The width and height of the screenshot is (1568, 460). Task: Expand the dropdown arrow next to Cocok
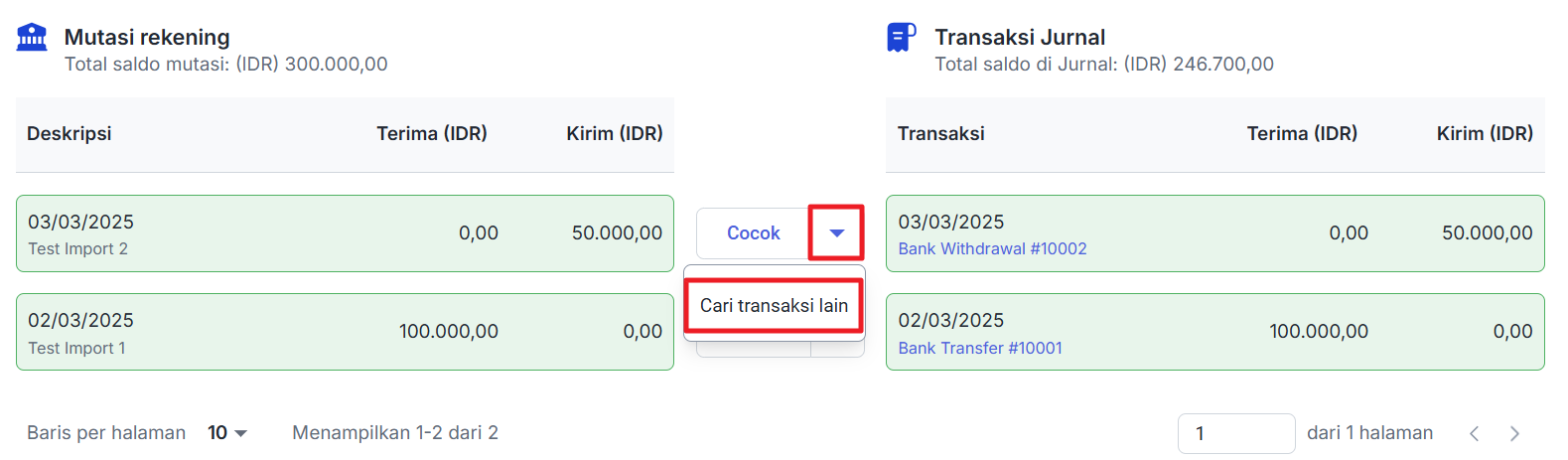[836, 233]
